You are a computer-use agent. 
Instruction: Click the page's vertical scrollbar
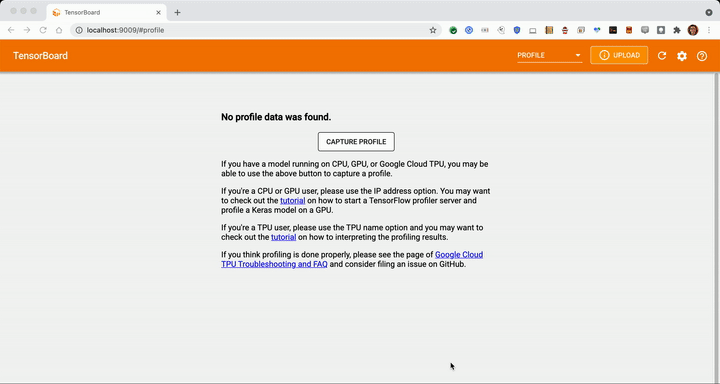[717, 227]
